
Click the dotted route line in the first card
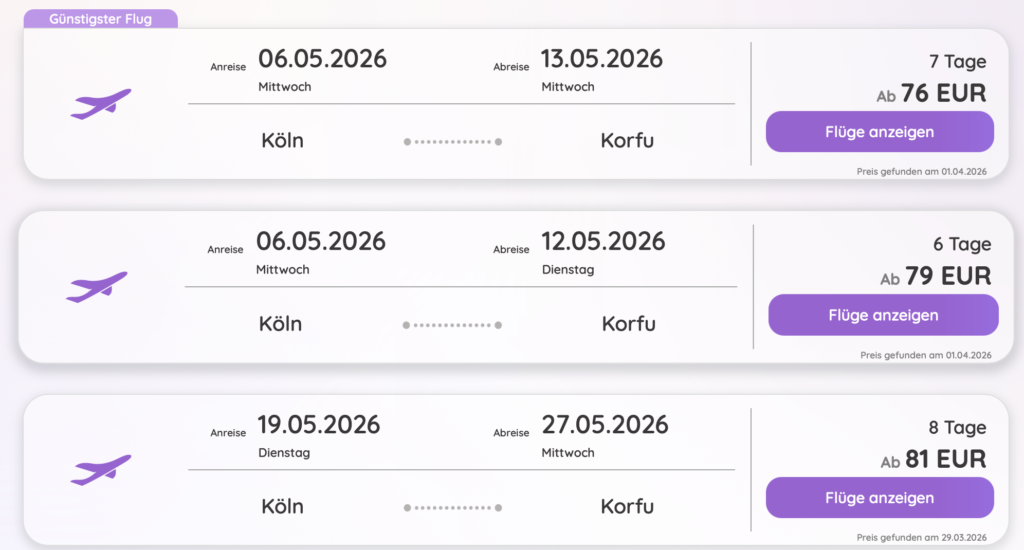pos(453,142)
